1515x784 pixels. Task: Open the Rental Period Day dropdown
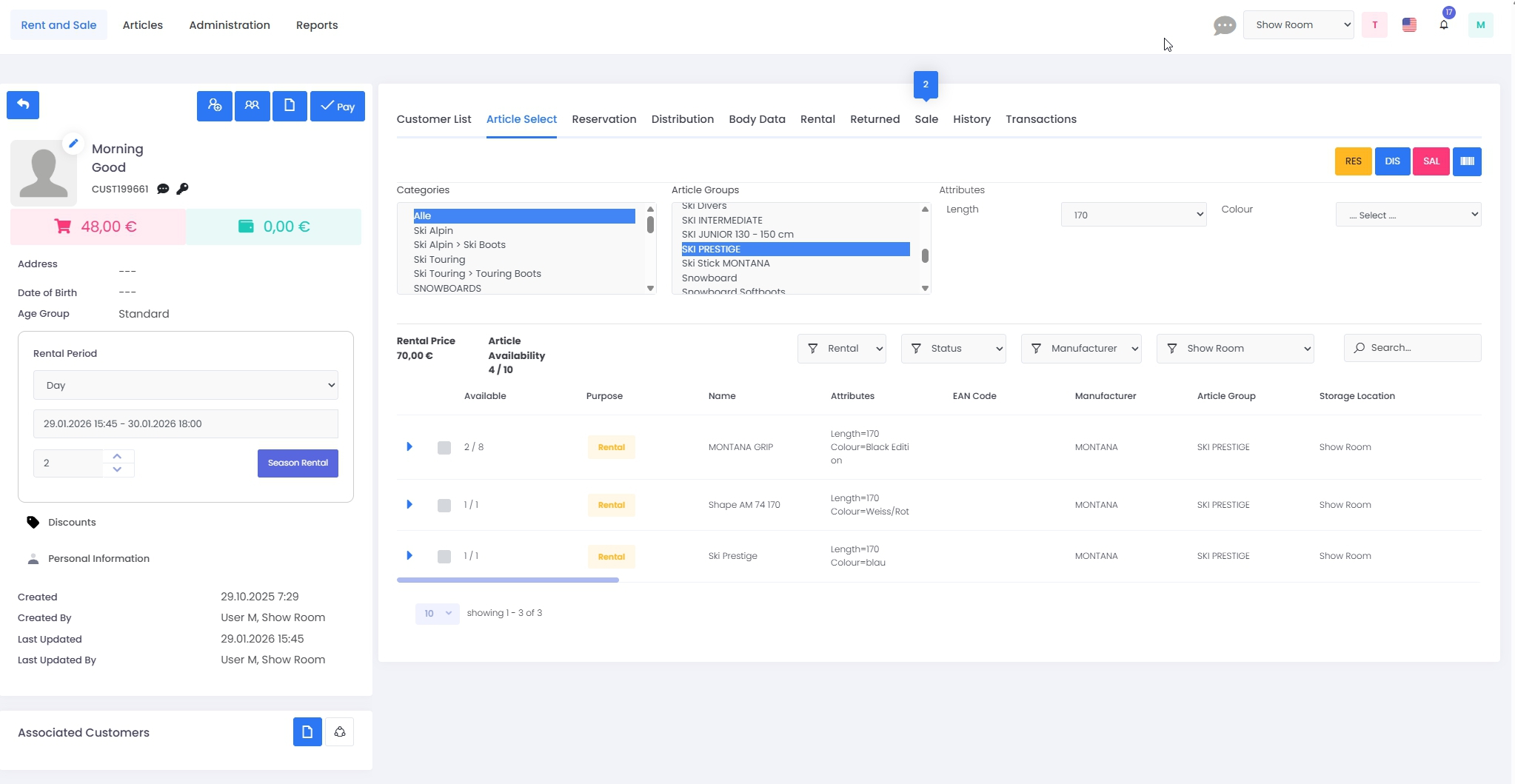pyautogui.click(x=185, y=385)
